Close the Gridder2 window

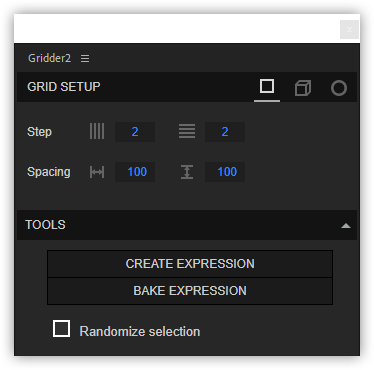tap(349, 29)
